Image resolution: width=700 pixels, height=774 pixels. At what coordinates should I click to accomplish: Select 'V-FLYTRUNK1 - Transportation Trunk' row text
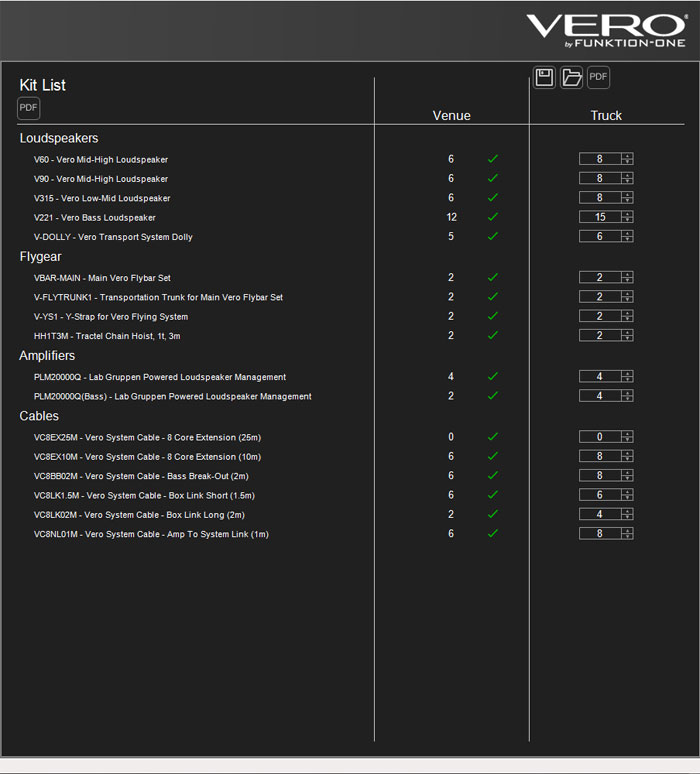158,297
